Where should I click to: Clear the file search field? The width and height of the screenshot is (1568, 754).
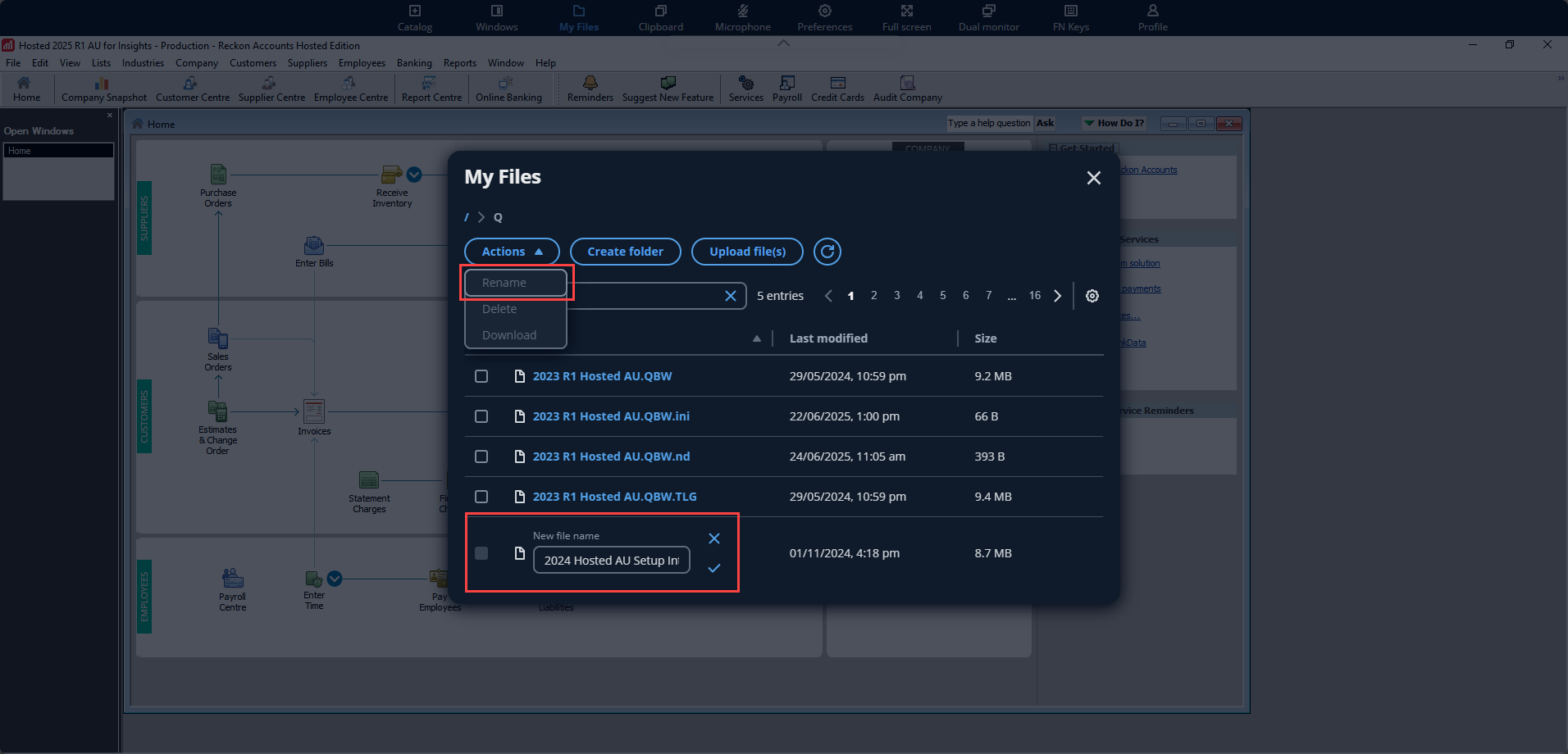click(731, 296)
